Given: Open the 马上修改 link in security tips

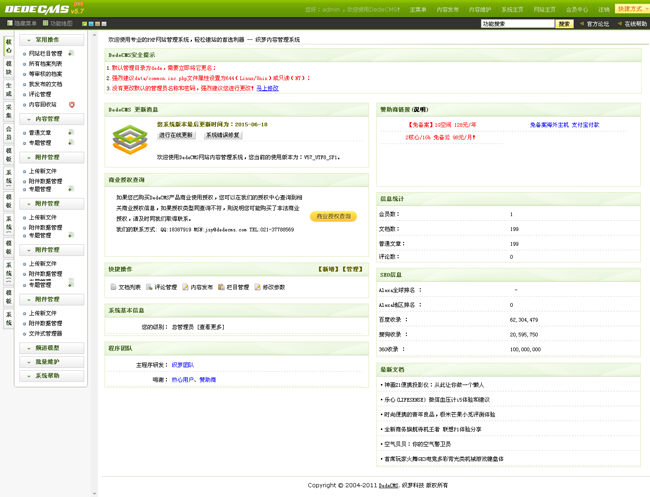Looking at the screenshot, I should (267, 88).
